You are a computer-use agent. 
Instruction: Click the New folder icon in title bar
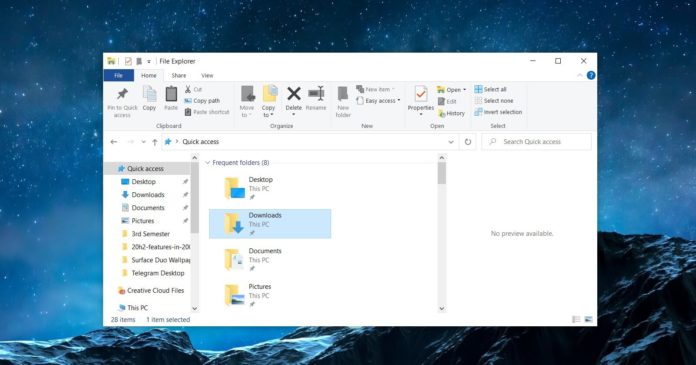click(139, 61)
